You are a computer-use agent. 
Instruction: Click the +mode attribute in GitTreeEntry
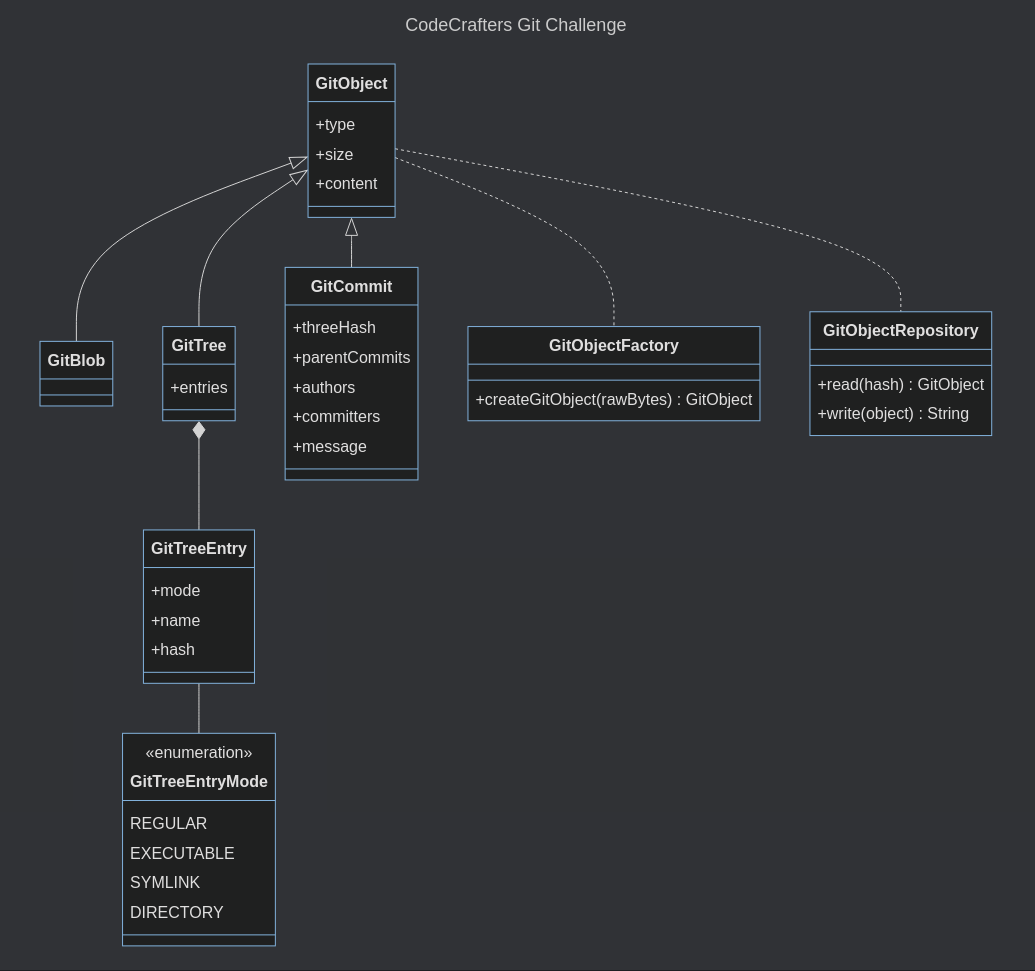click(x=175, y=591)
